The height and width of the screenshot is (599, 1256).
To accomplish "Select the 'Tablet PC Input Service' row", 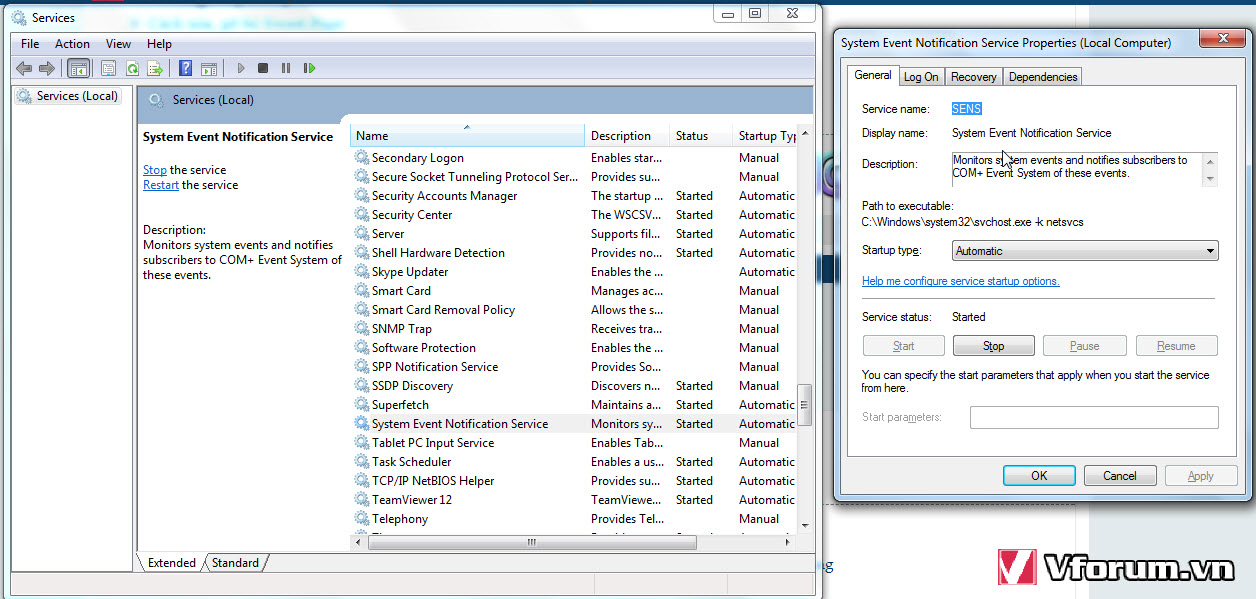I will pyautogui.click(x=574, y=443).
